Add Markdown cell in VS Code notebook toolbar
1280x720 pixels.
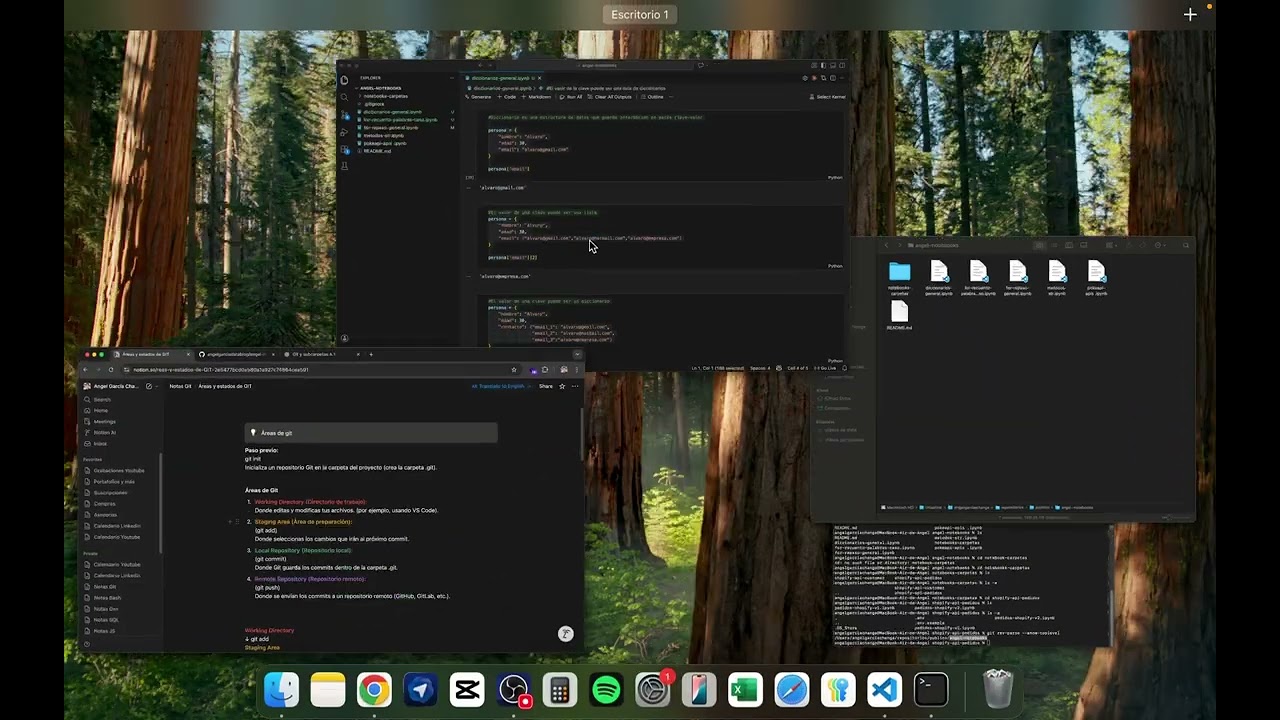(x=536, y=97)
